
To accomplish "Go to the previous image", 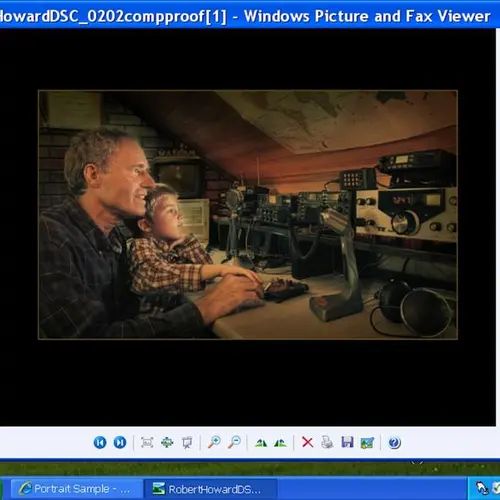I will [100, 443].
